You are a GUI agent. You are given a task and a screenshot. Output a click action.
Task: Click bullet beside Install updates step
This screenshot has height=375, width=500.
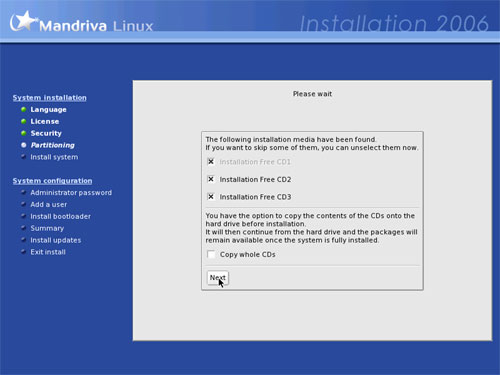[23, 239]
